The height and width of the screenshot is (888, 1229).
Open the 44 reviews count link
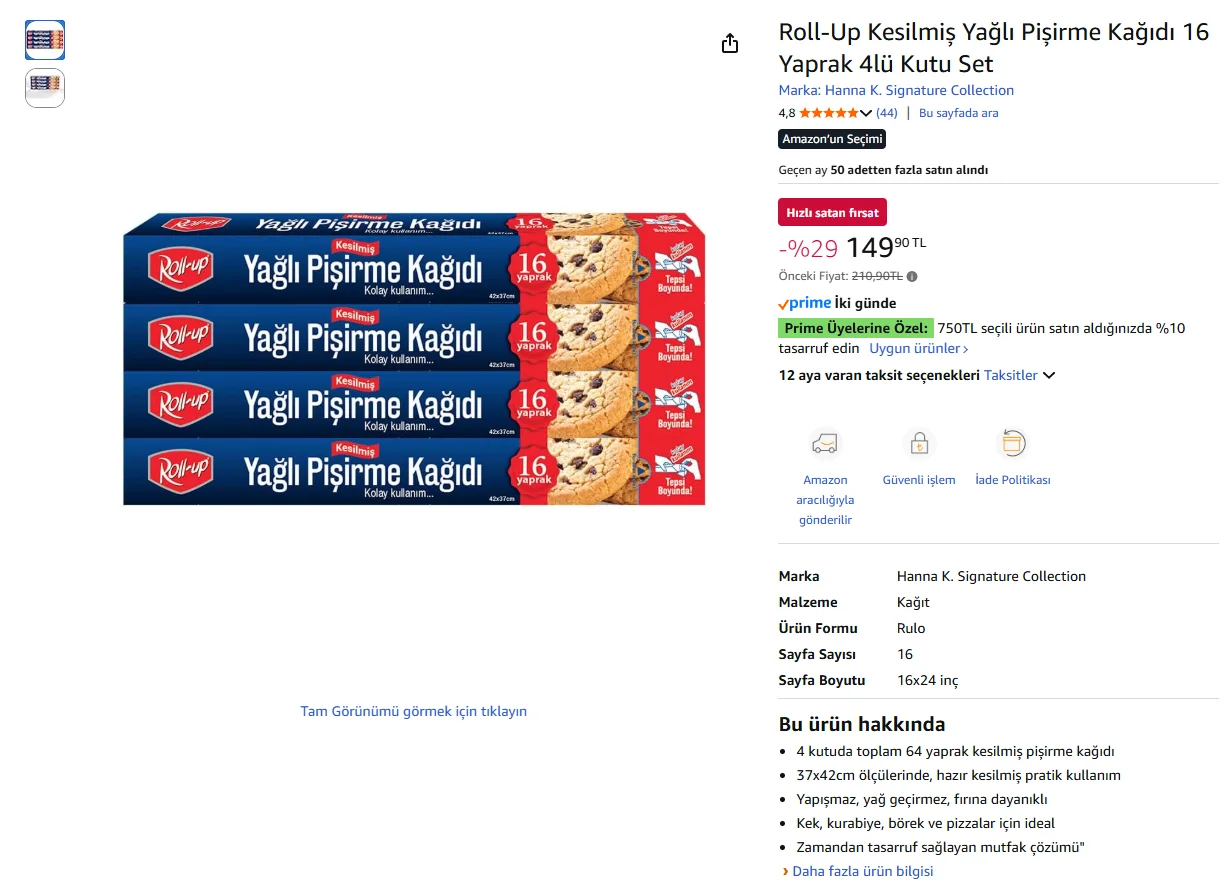887,113
